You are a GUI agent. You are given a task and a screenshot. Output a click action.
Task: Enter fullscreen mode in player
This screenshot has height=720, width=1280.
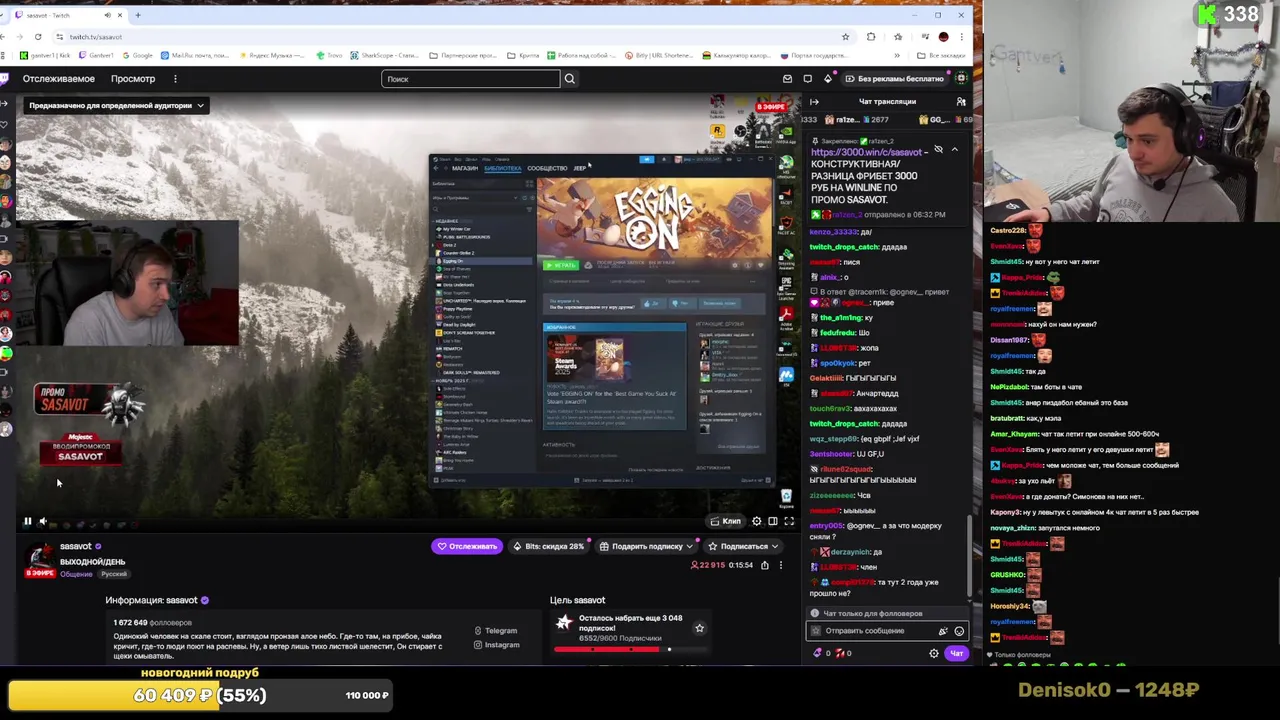coord(789,521)
